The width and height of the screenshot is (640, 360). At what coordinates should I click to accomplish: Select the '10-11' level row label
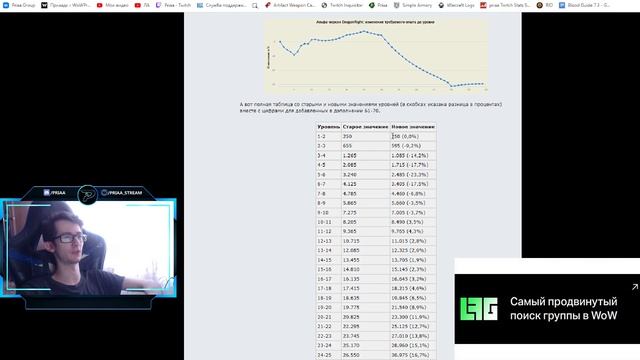coord(329,222)
